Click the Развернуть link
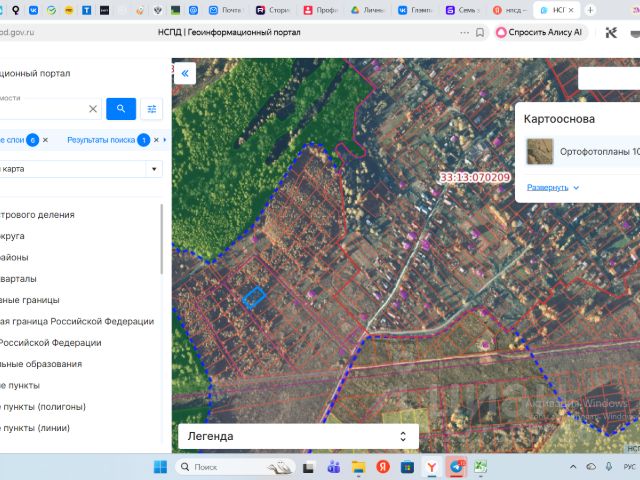This screenshot has width=640, height=480. [x=547, y=187]
